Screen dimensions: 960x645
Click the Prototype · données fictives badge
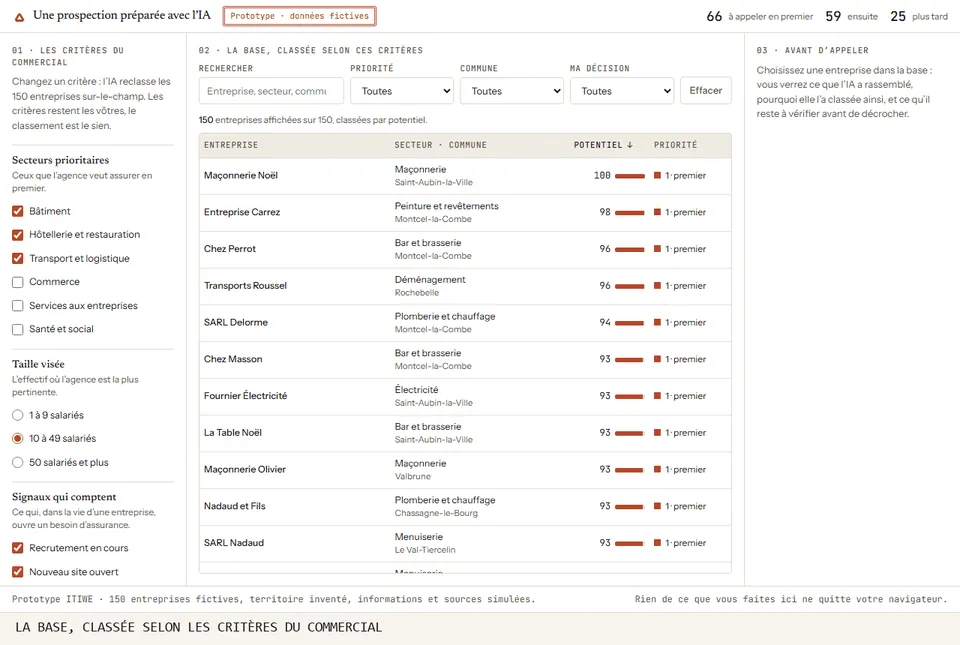pos(299,16)
